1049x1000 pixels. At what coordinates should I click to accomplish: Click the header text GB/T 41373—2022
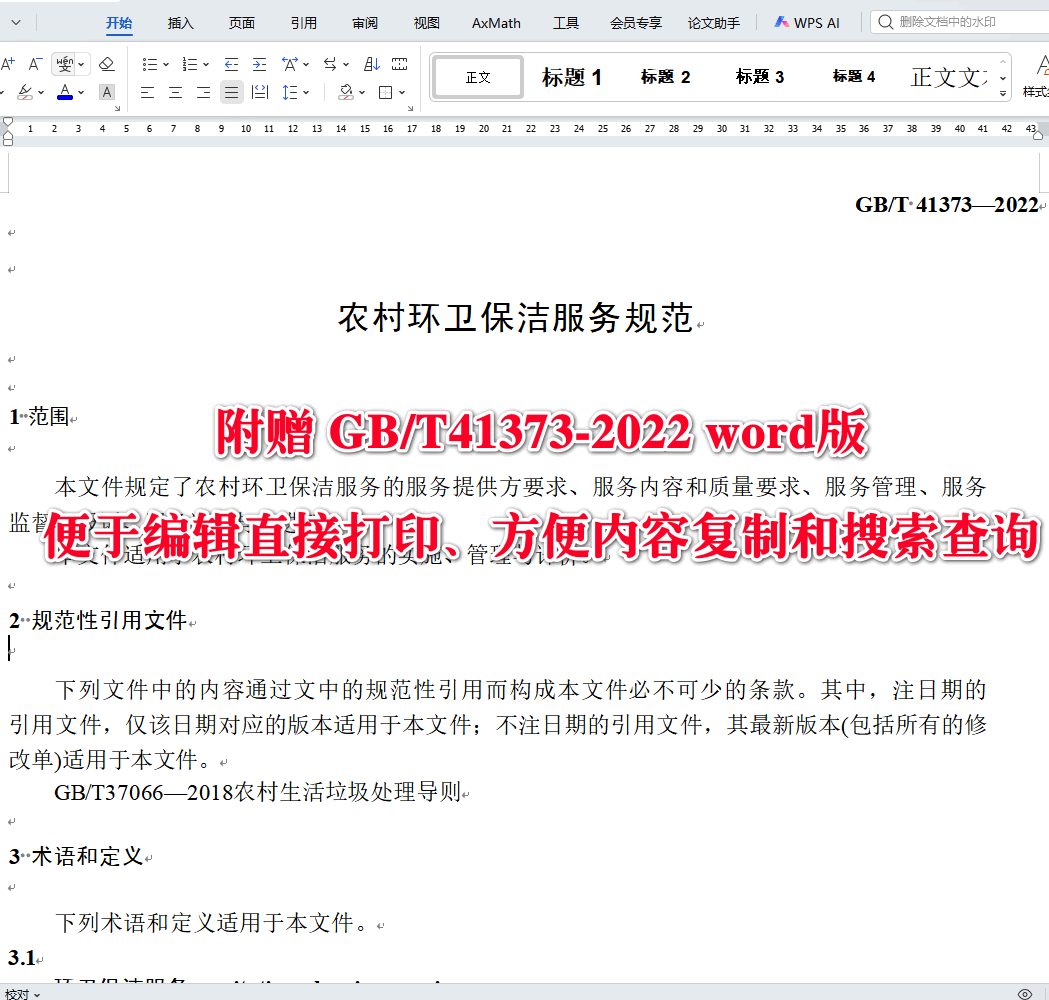coord(947,205)
